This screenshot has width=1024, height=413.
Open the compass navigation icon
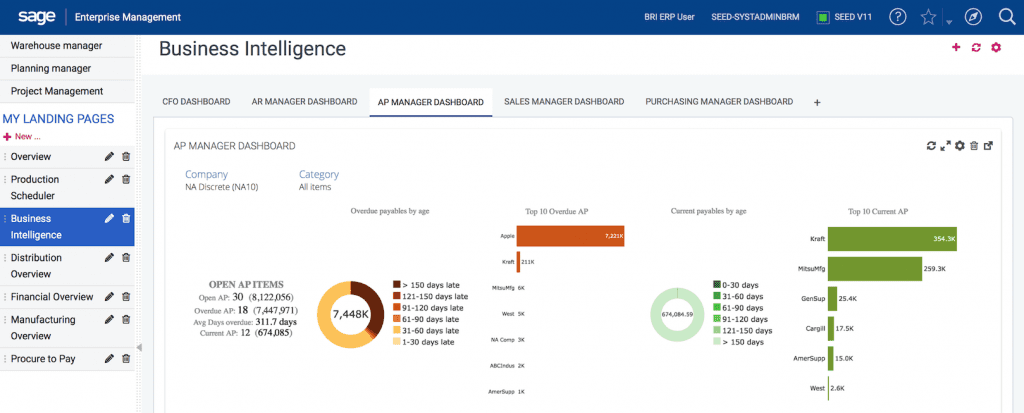point(973,17)
